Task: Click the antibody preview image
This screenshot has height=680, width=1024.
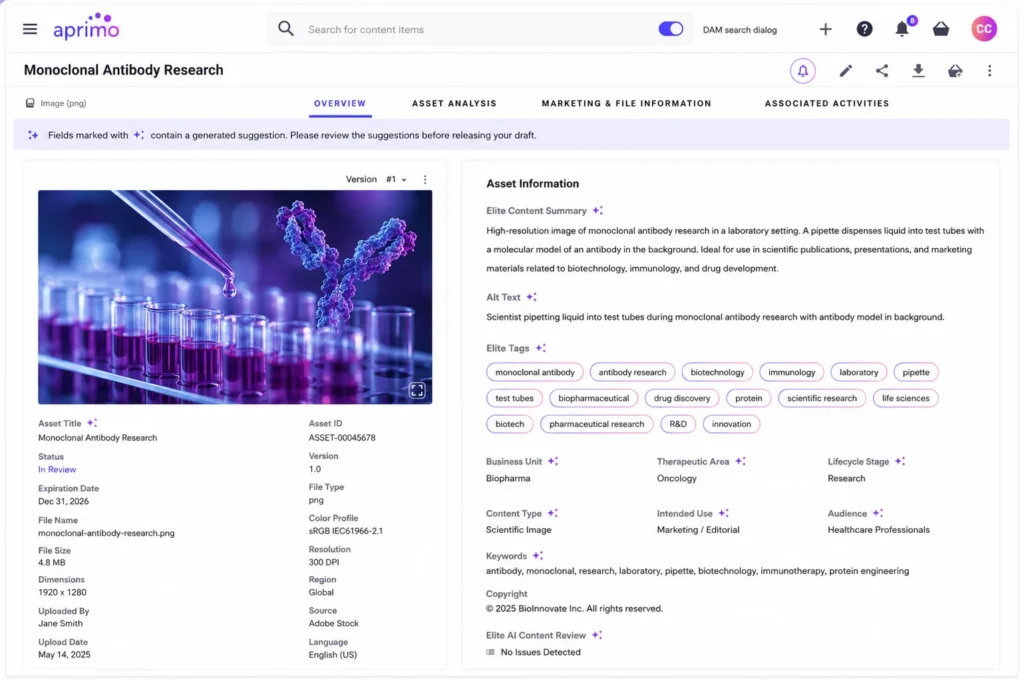Action: pyautogui.click(x=235, y=297)
